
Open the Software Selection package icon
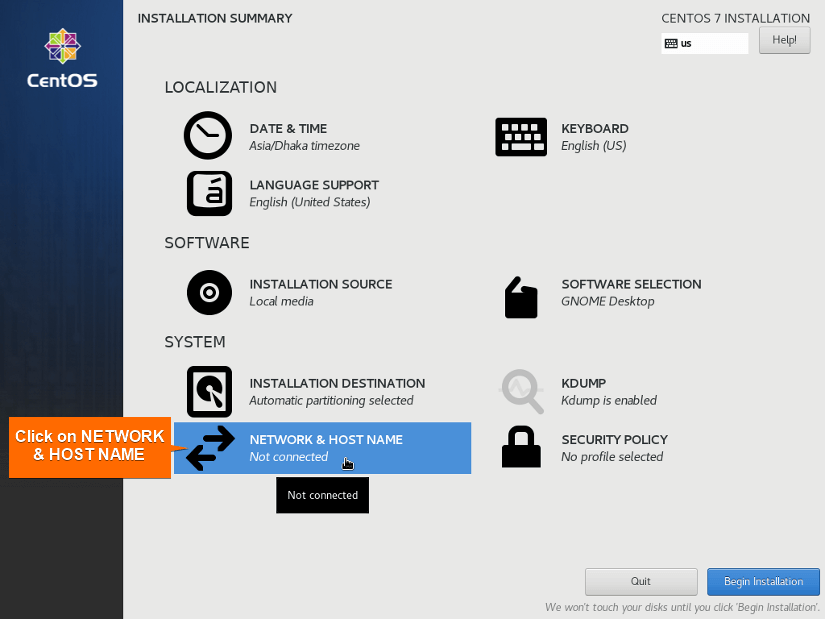(521, 297)
